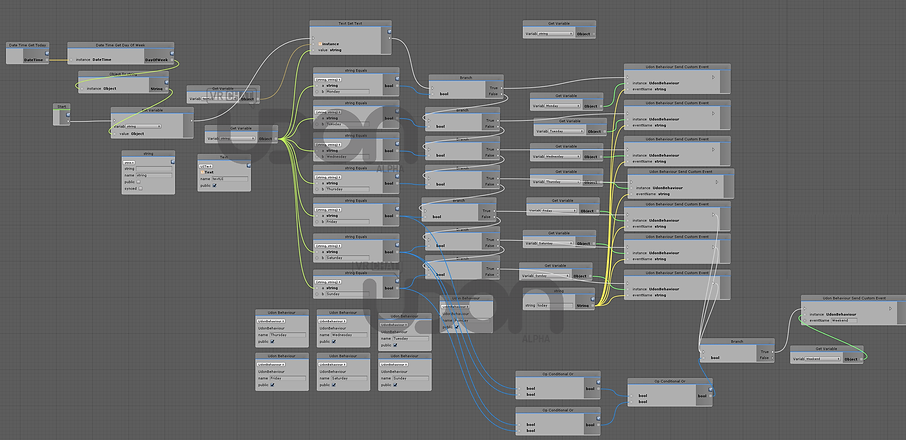Image resolution: width=906 pixels, height=440 pixels.
Task: Click the blue icon on the Object To String node
Action: [x=166, y=81]
